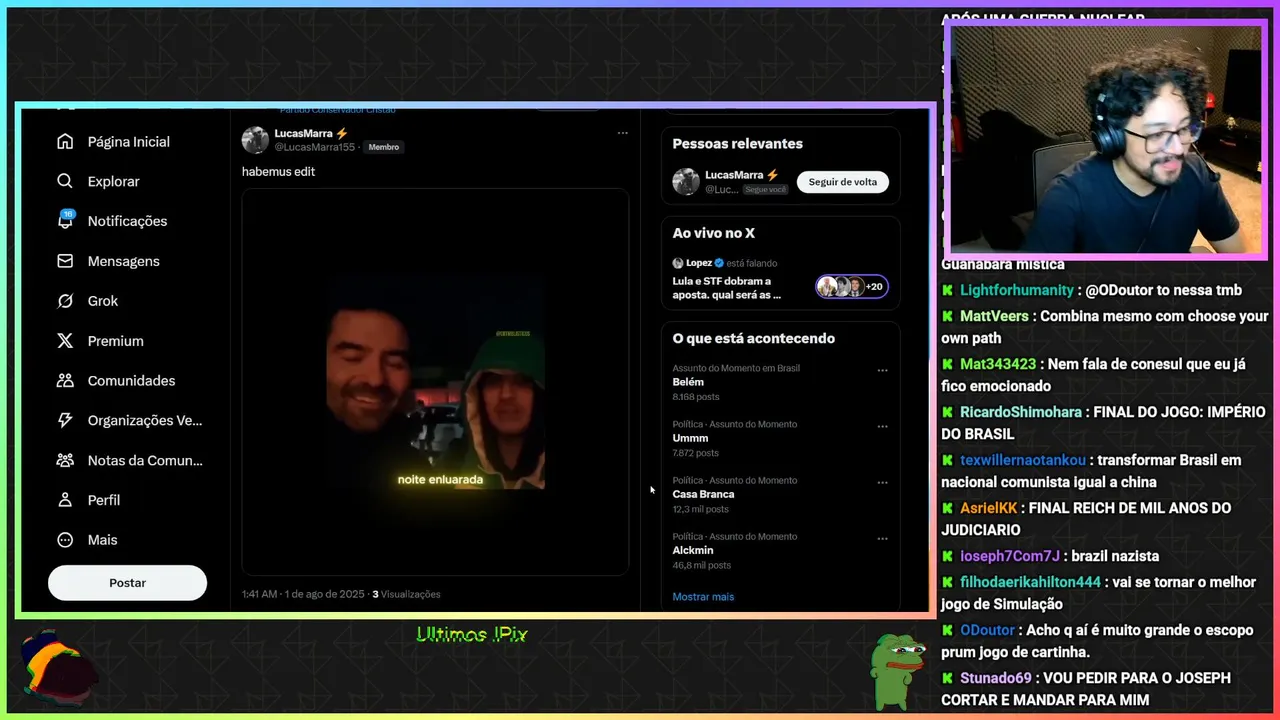This screenshot has width=1280, height=720.
Task: Expand trends with Mostrar mais
Action: pos(703,597)
